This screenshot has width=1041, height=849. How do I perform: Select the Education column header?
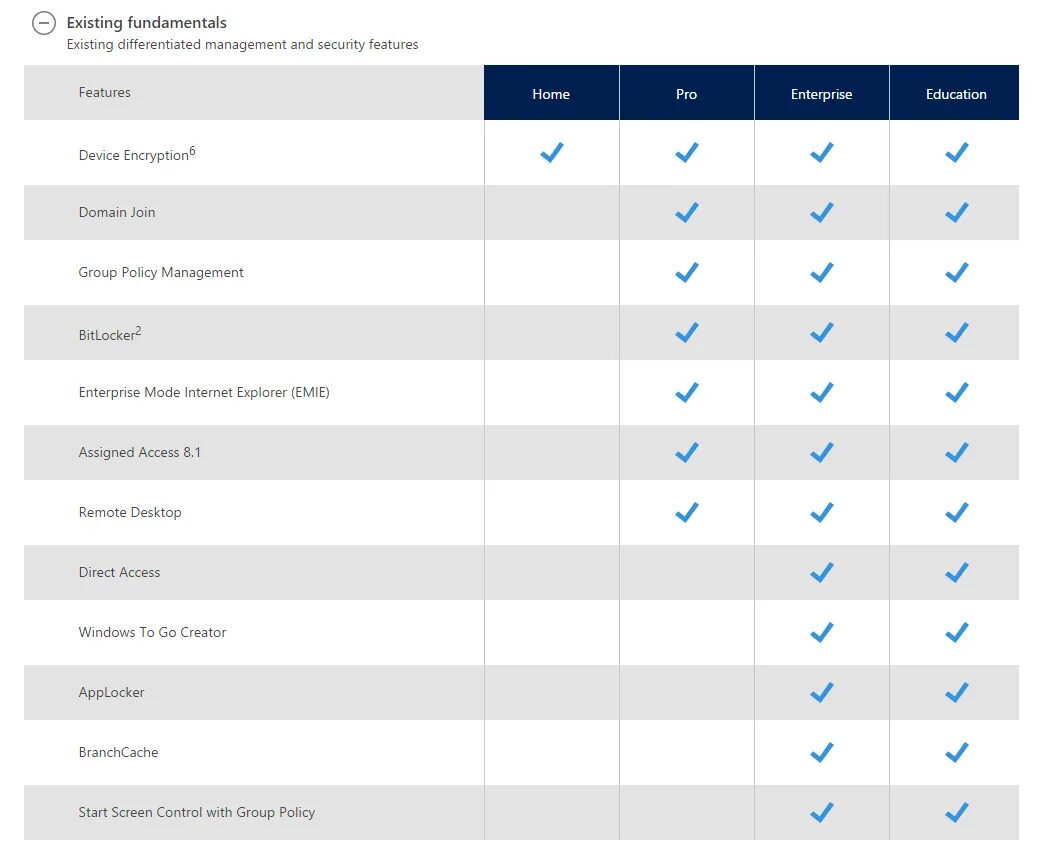(956, 94)
